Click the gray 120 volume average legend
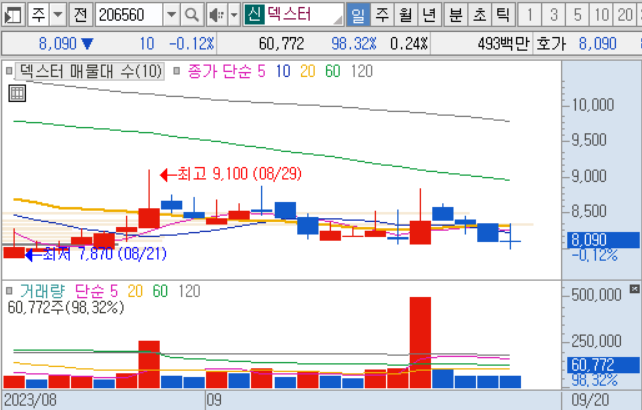The height and width of the screenshot is (410, 642). (189, 291)
